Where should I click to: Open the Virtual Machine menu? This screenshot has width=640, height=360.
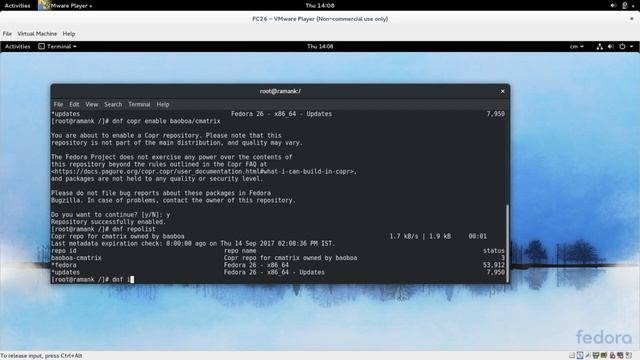(x=37, y=33)
